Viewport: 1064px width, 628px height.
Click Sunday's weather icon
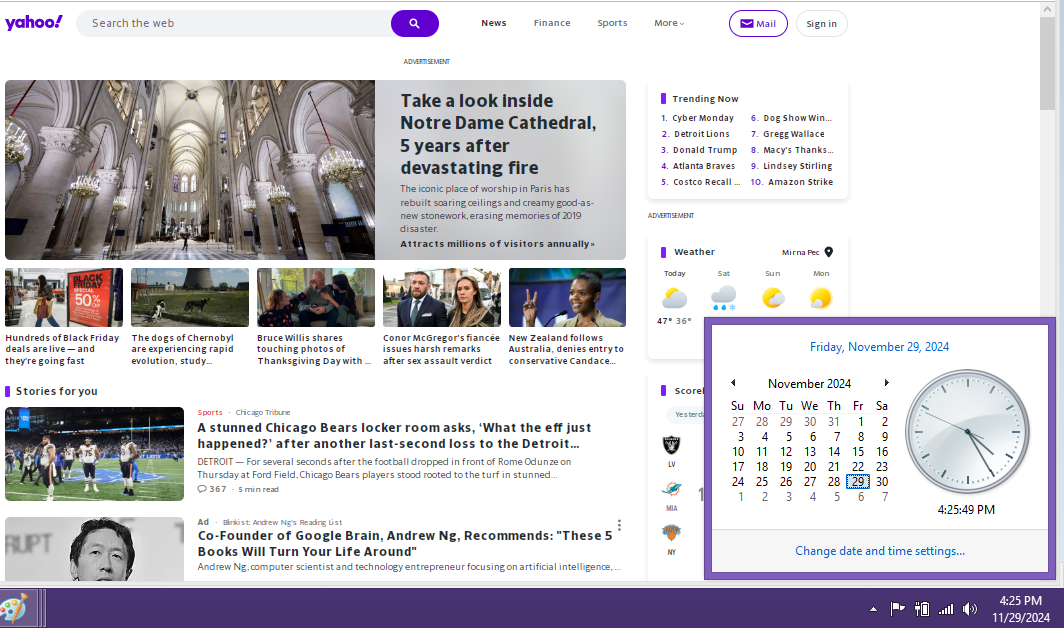click(x=773, y=298)
